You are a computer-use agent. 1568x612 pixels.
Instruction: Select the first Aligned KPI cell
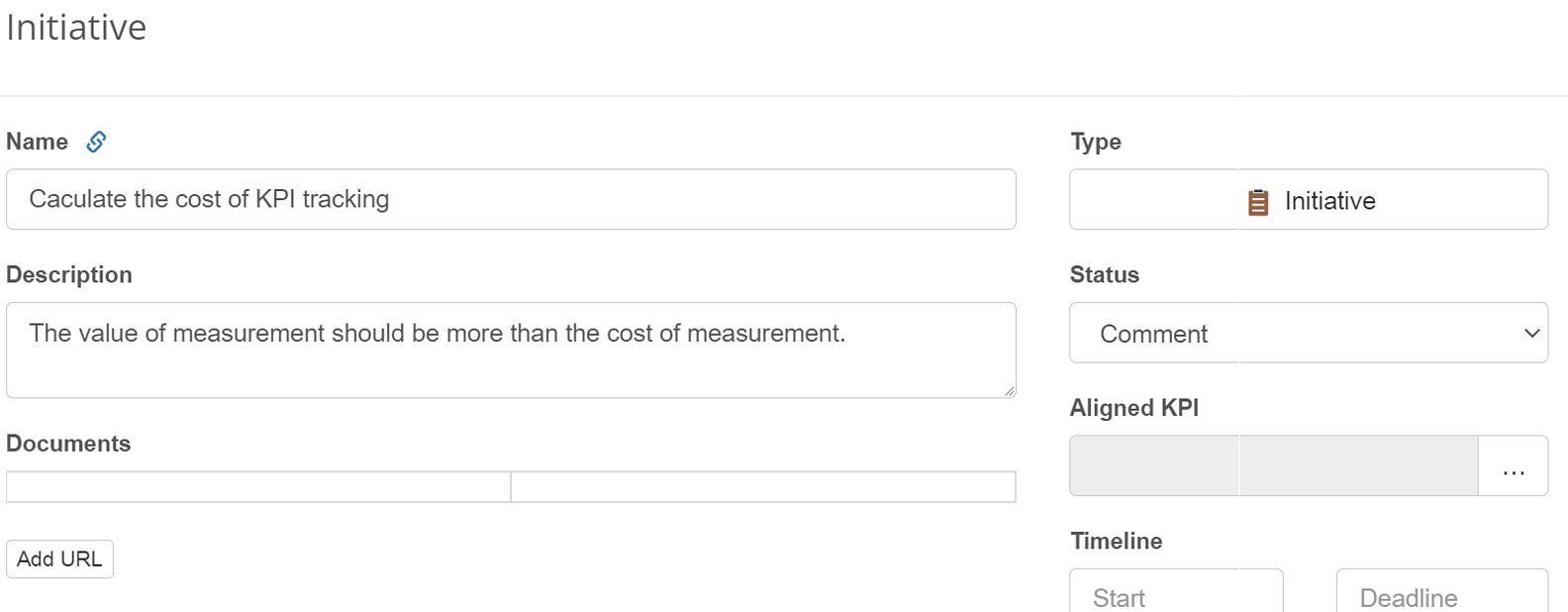click(x=1153, y=464)
